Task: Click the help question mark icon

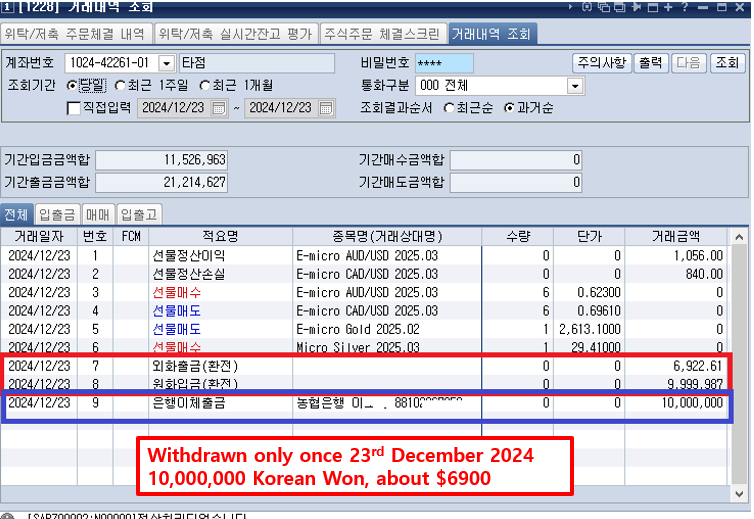Action: pos(683,7)
